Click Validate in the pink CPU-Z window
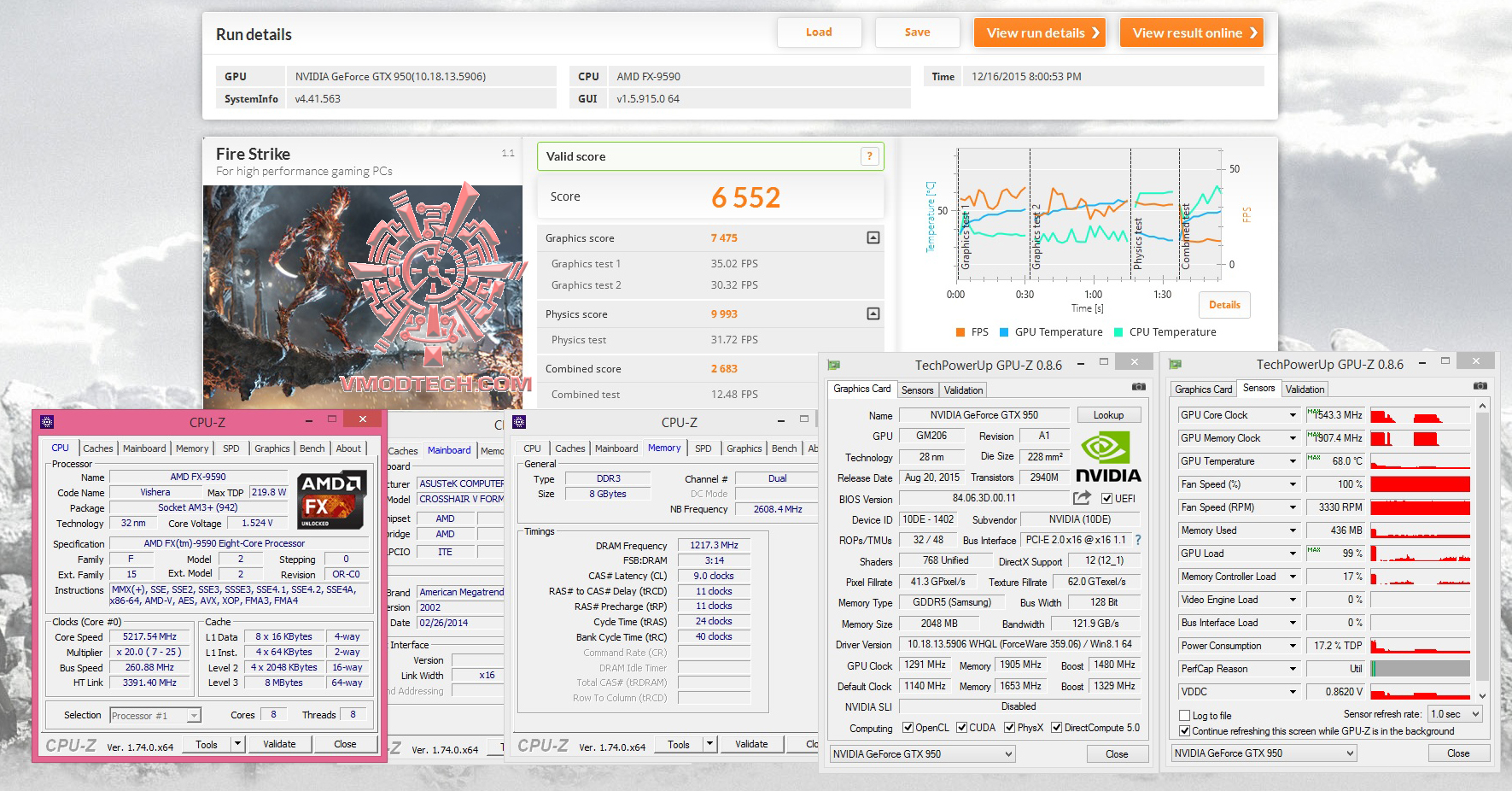1512x791 pixels. 279,744
